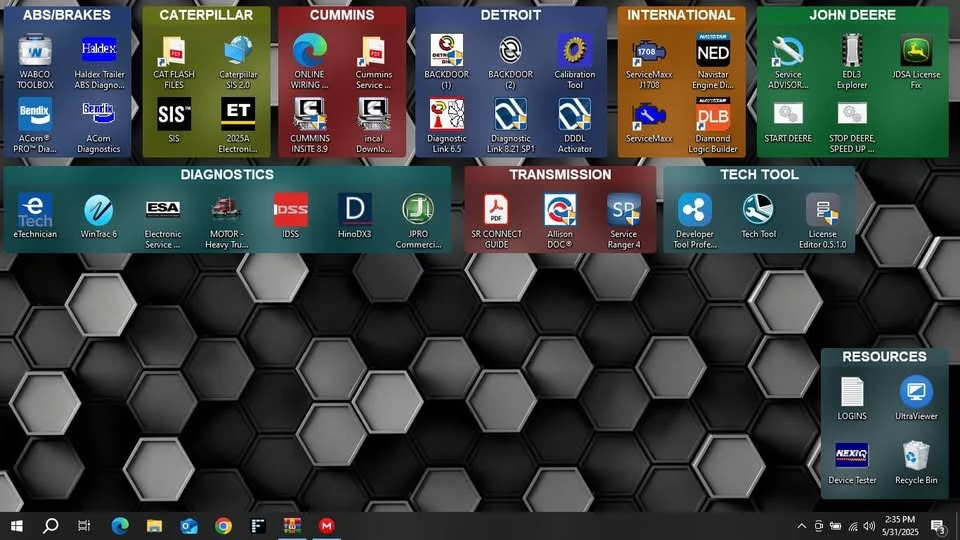This screenshot has width=960, height=540.
Task: Open HinoDX3 icon
Action: coord(354,216)
